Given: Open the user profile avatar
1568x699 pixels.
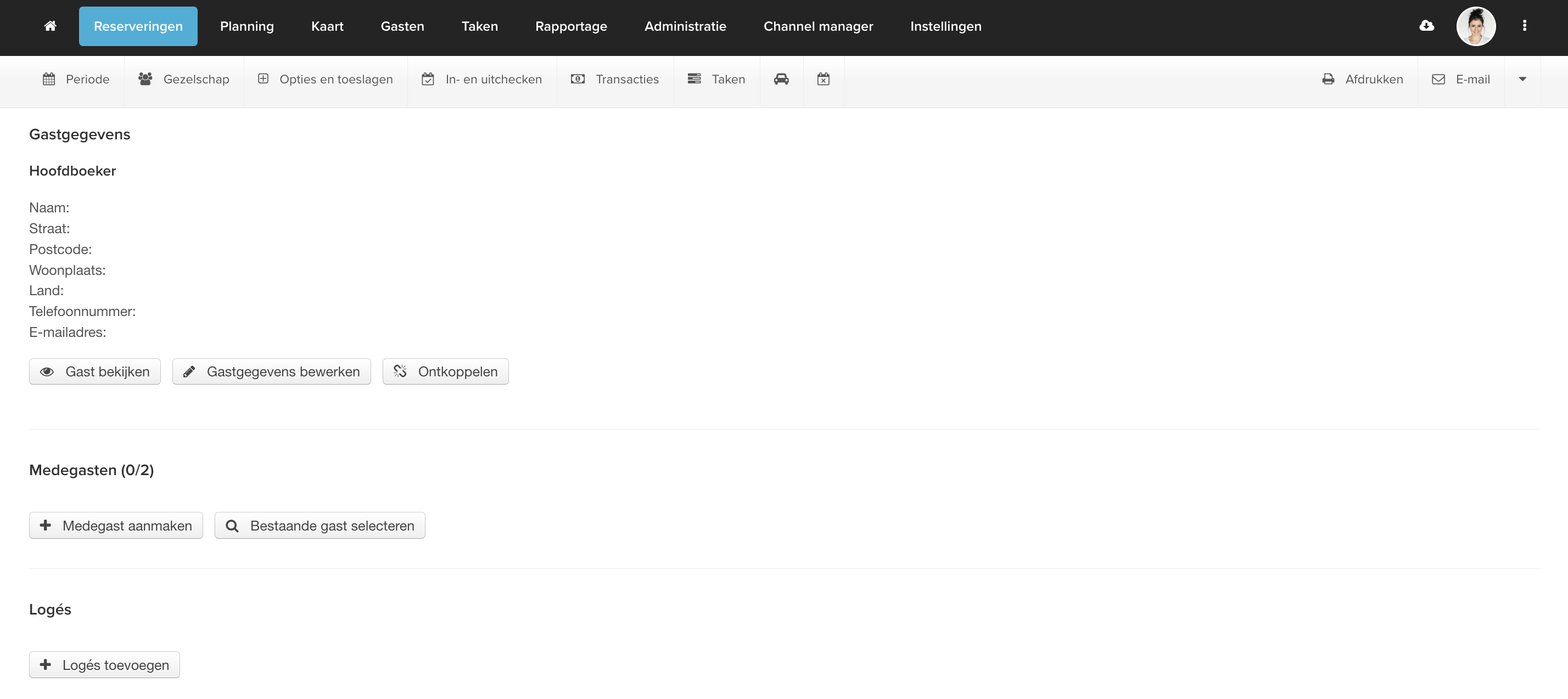Looking at the screenshot, I should (x=1475, y=26).
